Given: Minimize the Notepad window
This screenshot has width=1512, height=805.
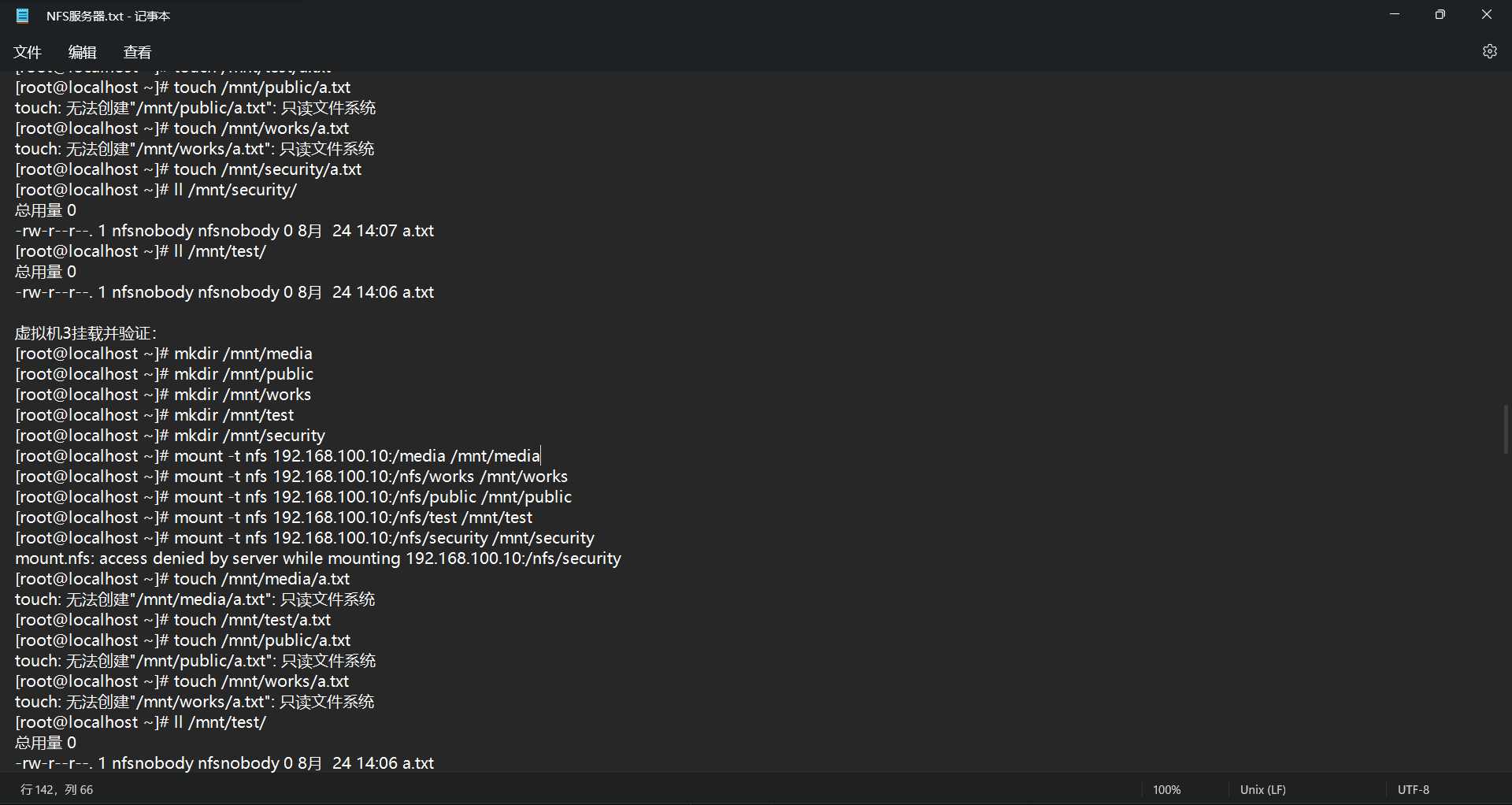Looking at the screenshot, I should [1395, 14].
